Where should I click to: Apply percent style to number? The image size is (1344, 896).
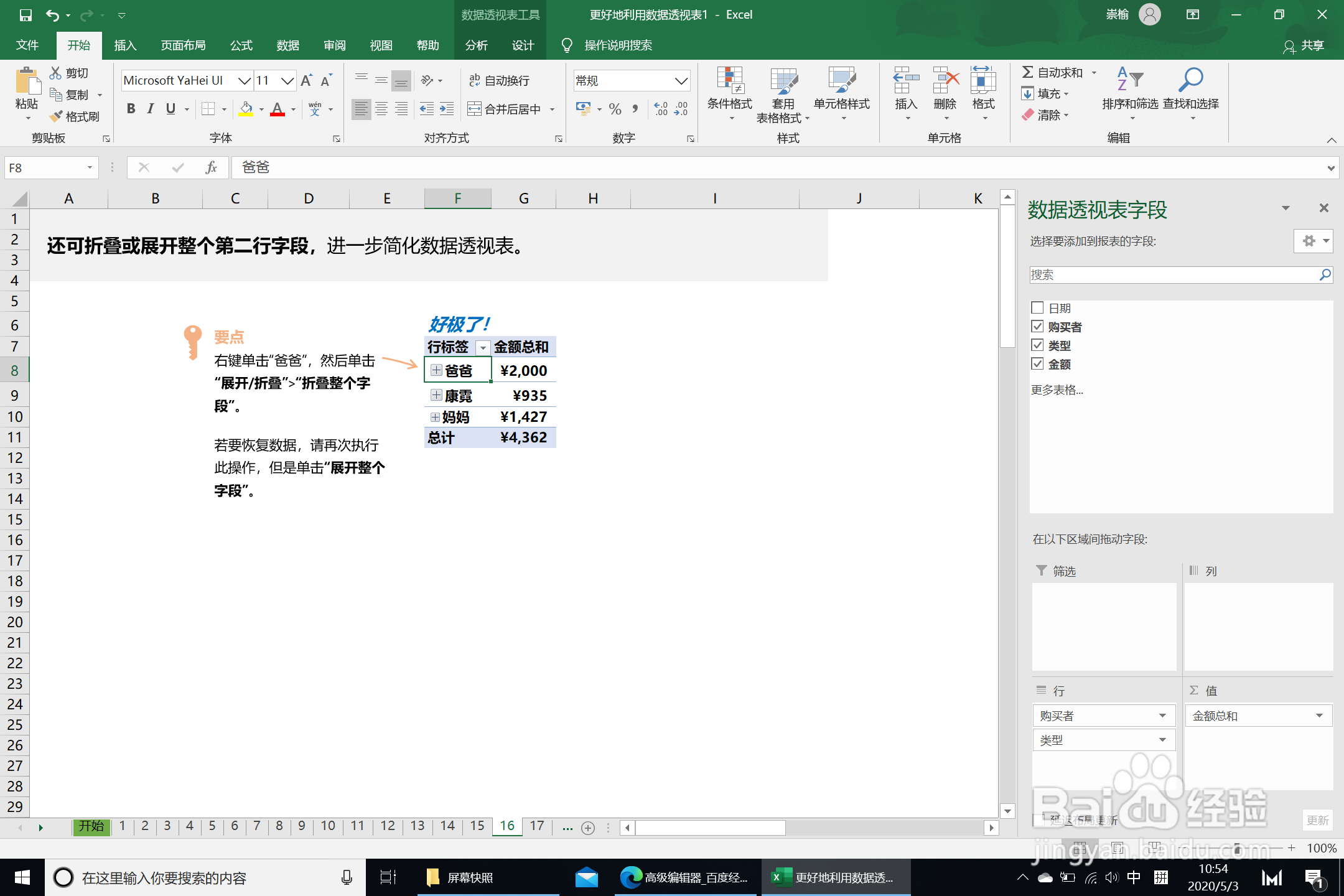tap(615, 109)
